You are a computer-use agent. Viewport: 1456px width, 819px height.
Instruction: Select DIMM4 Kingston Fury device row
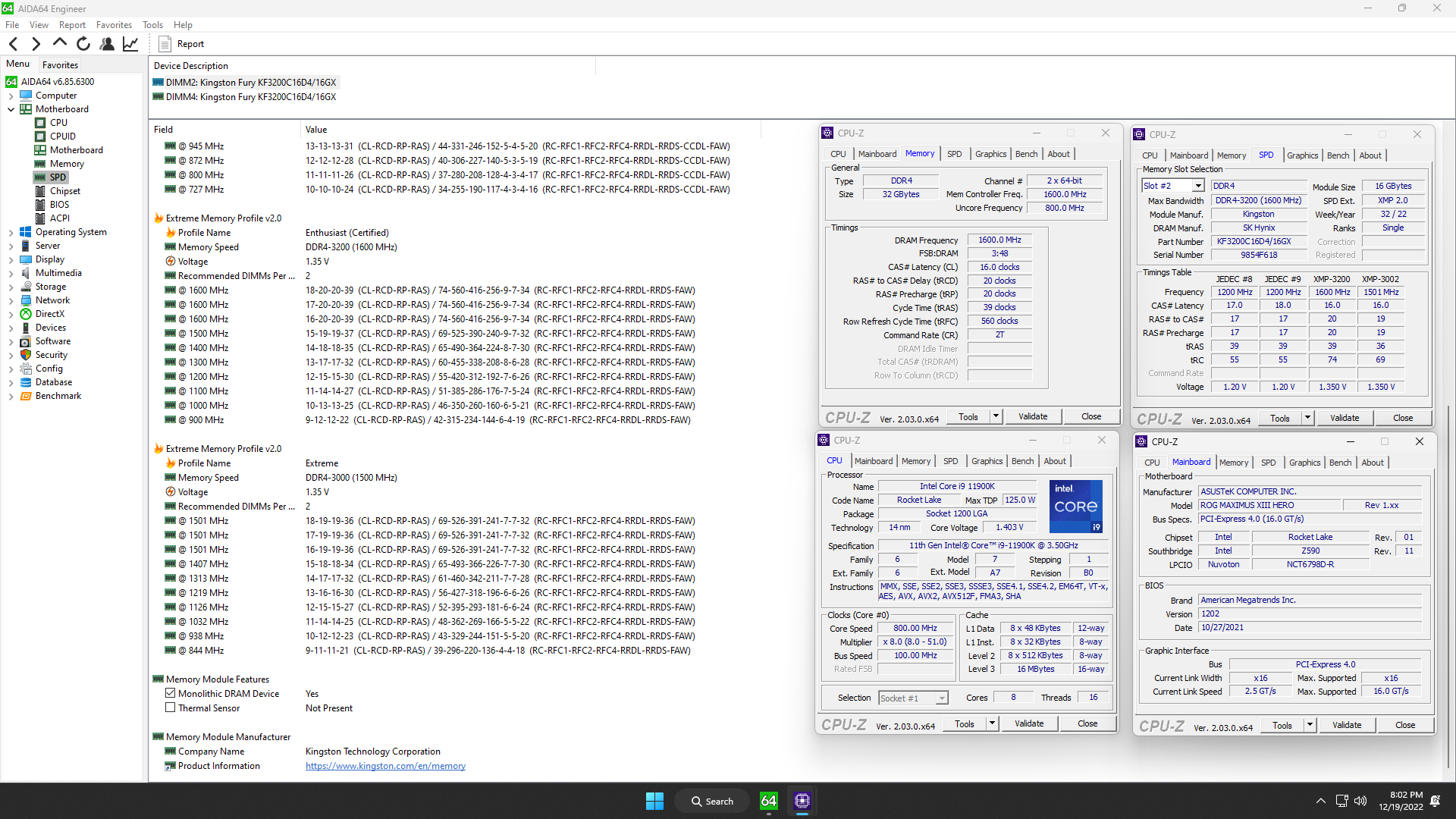pos(245,97)
